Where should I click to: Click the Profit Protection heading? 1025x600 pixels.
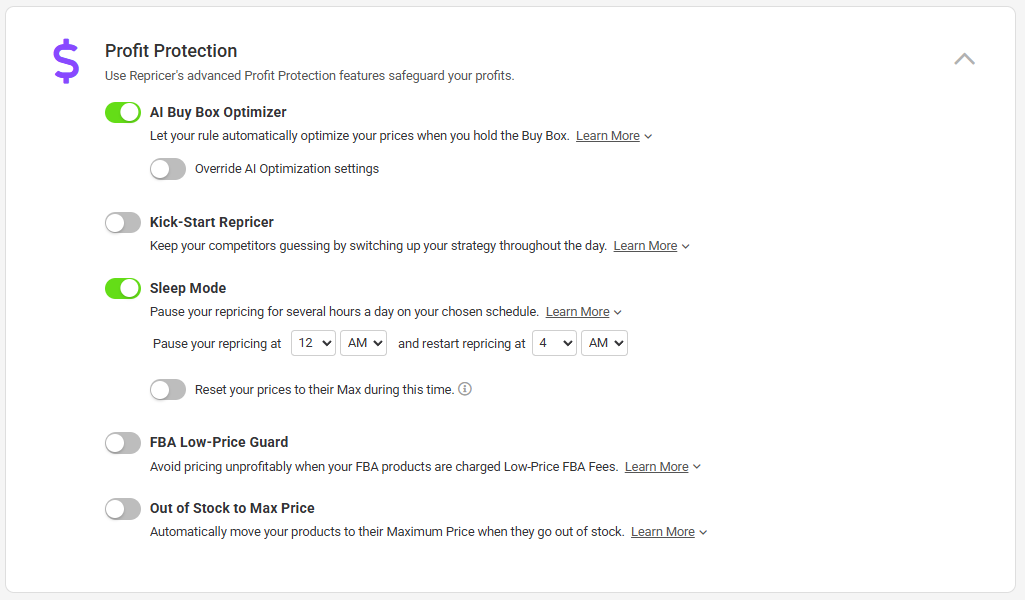tap(171, 51)
